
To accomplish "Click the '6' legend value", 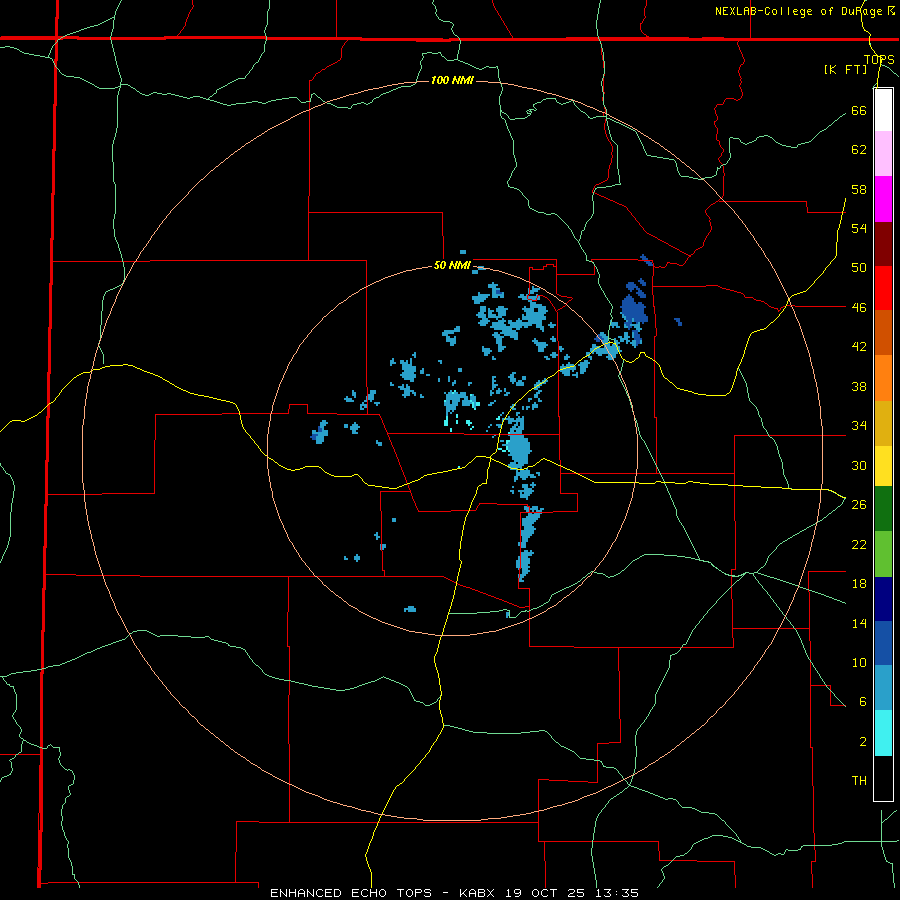I will pyautogui.click(x=863, y=702).
